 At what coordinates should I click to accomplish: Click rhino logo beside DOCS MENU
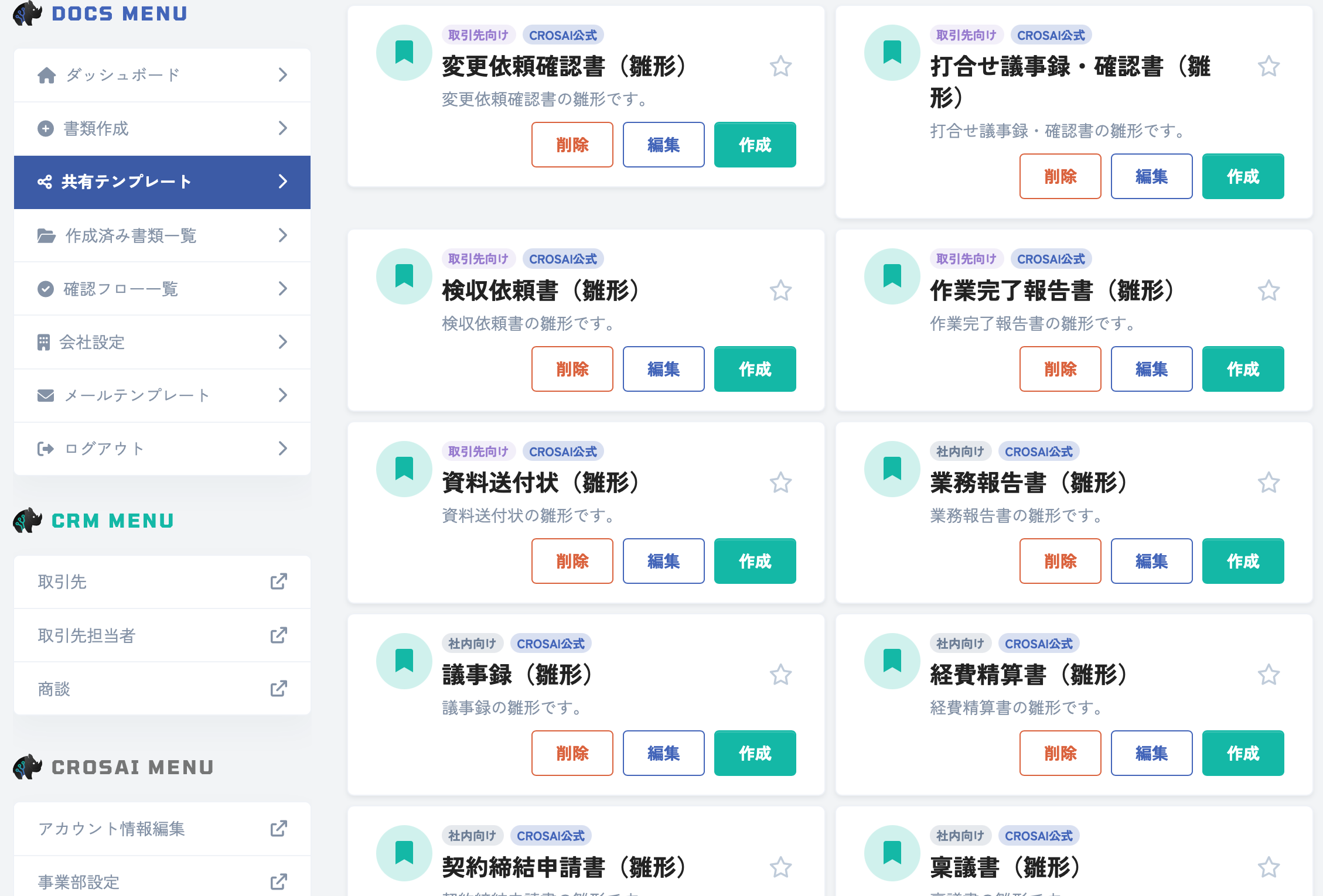point(28,13)
